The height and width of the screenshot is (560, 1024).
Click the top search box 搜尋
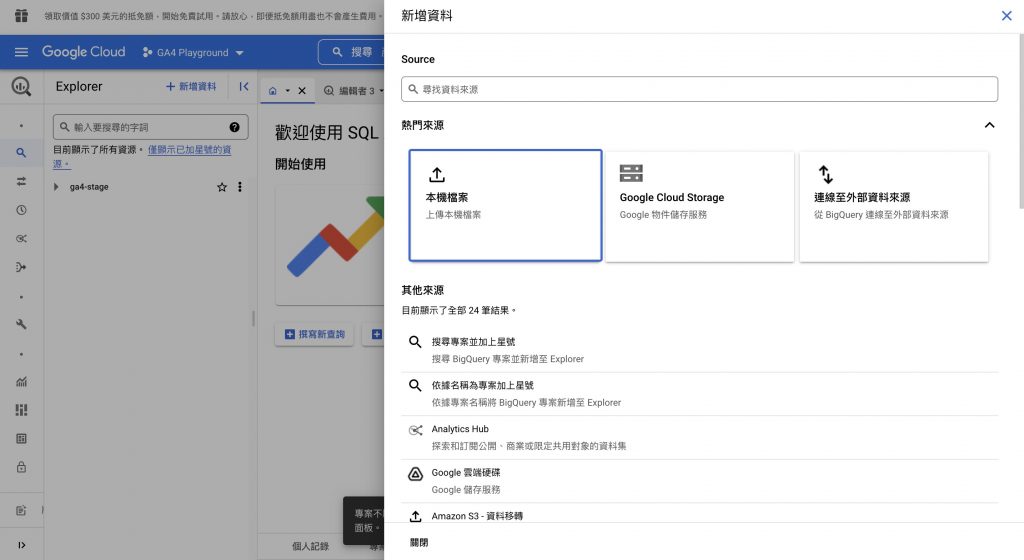[x=353, y=52]
